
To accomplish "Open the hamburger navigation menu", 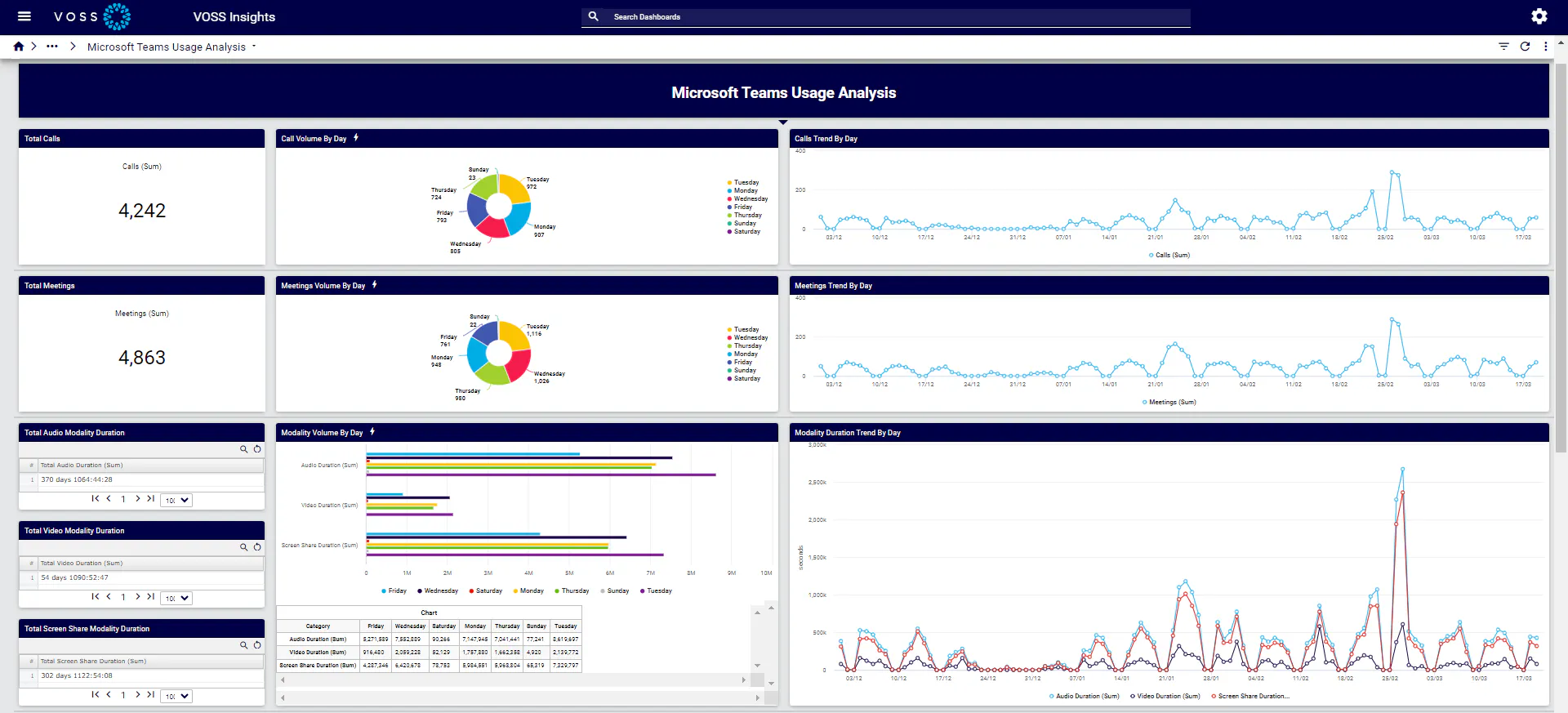I will 24,16.
